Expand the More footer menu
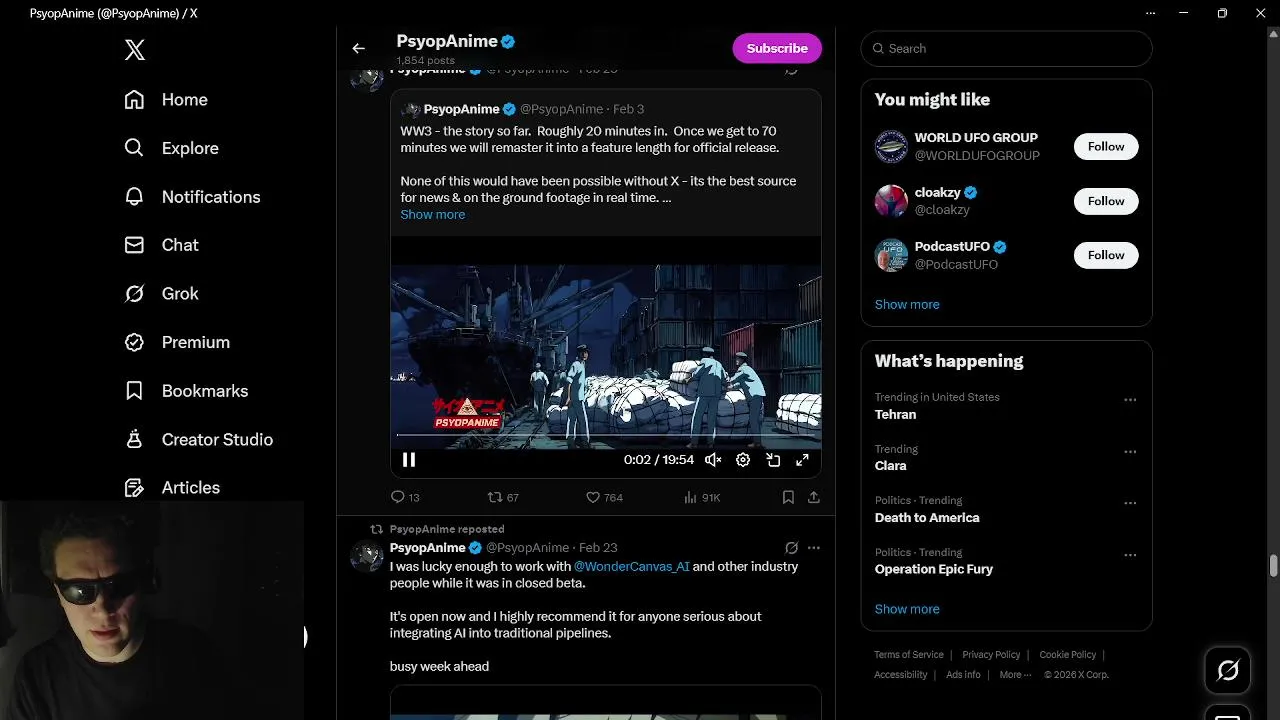Screen dimensions: 1280x720 pyautogui.click(x=1014, y=675)
